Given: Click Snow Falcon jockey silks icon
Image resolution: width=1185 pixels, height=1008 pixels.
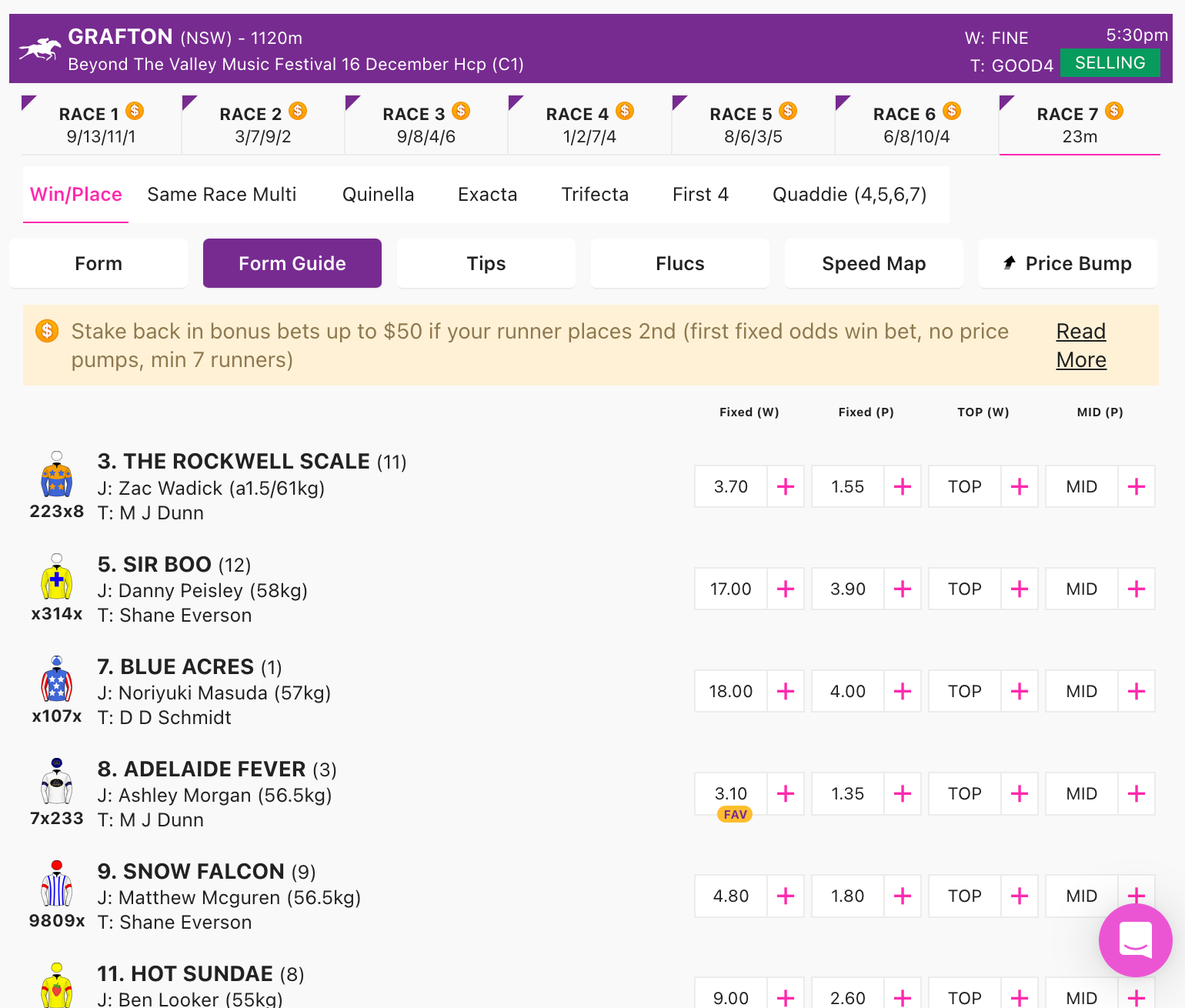Looking at the screenshot, I should (57, 883).
